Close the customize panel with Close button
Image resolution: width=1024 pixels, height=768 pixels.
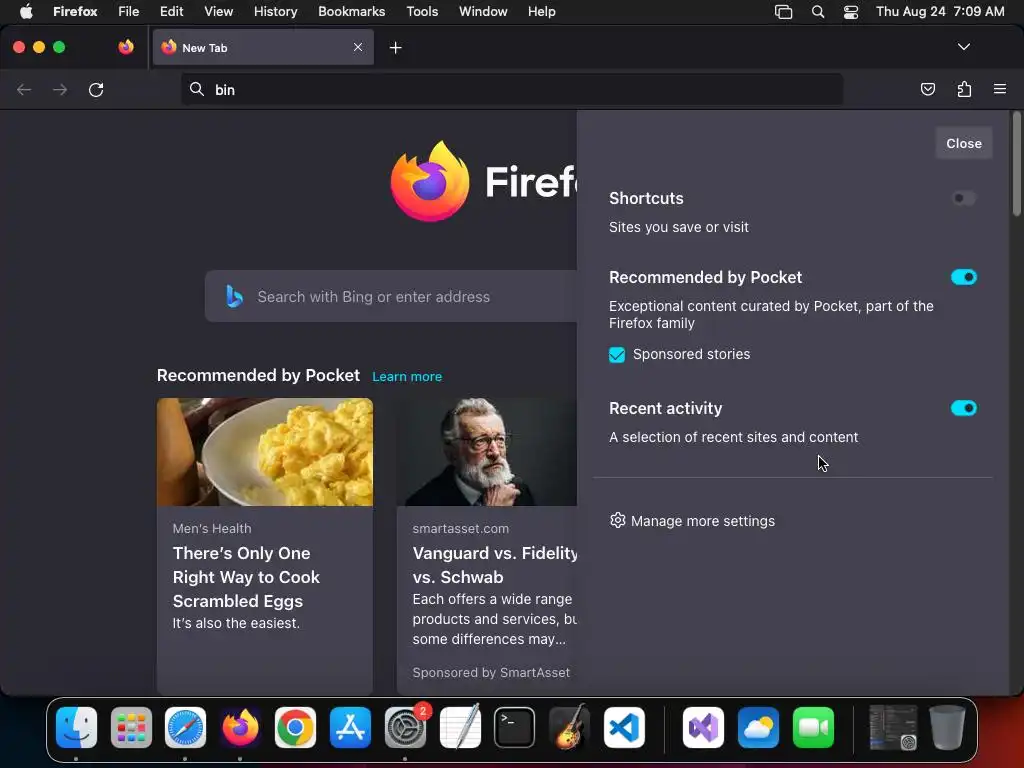[963, 143]
